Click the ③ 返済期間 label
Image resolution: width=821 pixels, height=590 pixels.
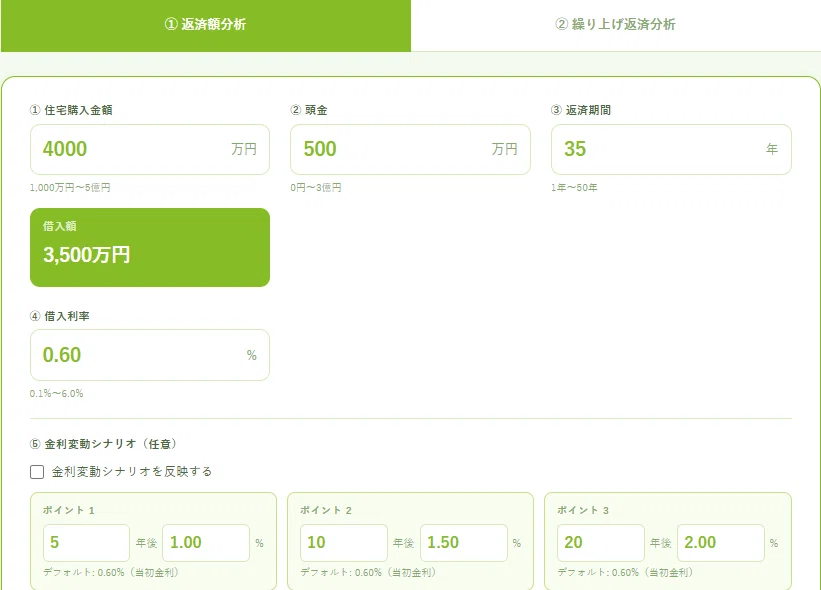(x=581, y=110)
